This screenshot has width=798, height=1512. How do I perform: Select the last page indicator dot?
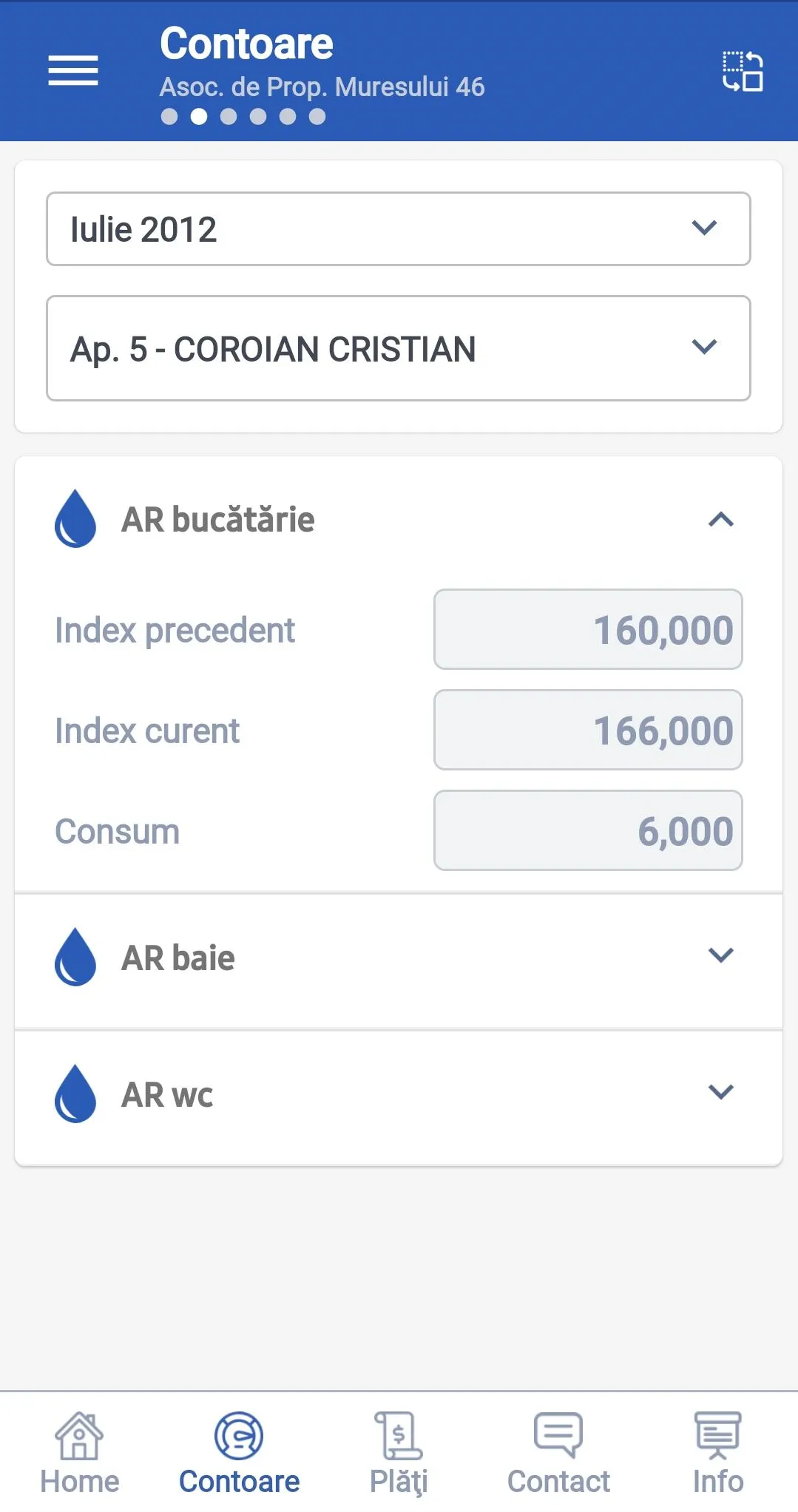[317, 117]
